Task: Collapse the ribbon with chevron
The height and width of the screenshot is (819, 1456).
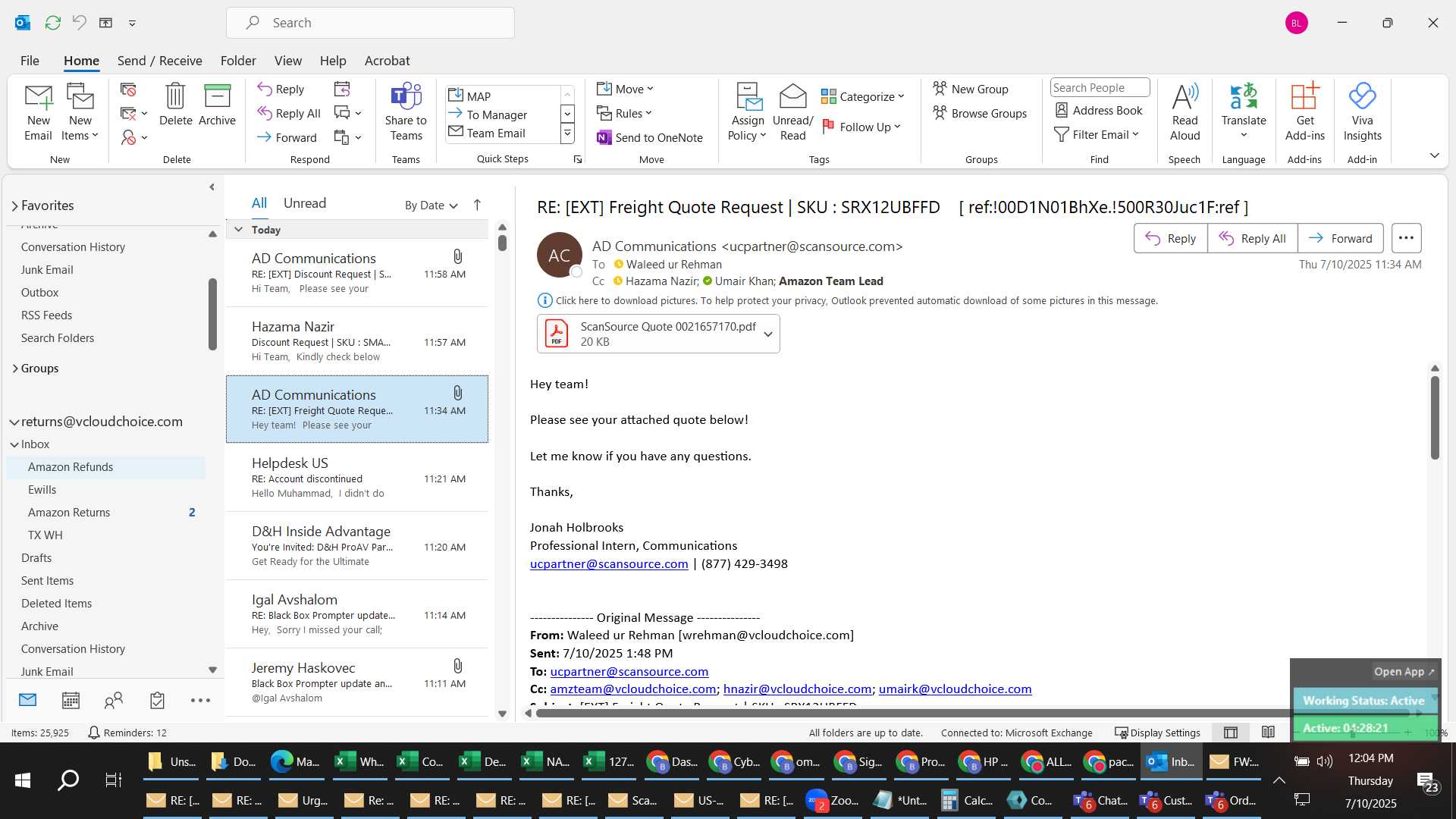Action: click(1435, 155)
